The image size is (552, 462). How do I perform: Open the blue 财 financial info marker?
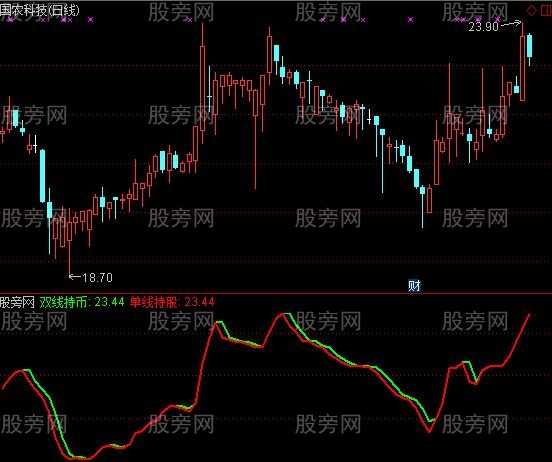point(414,285)
